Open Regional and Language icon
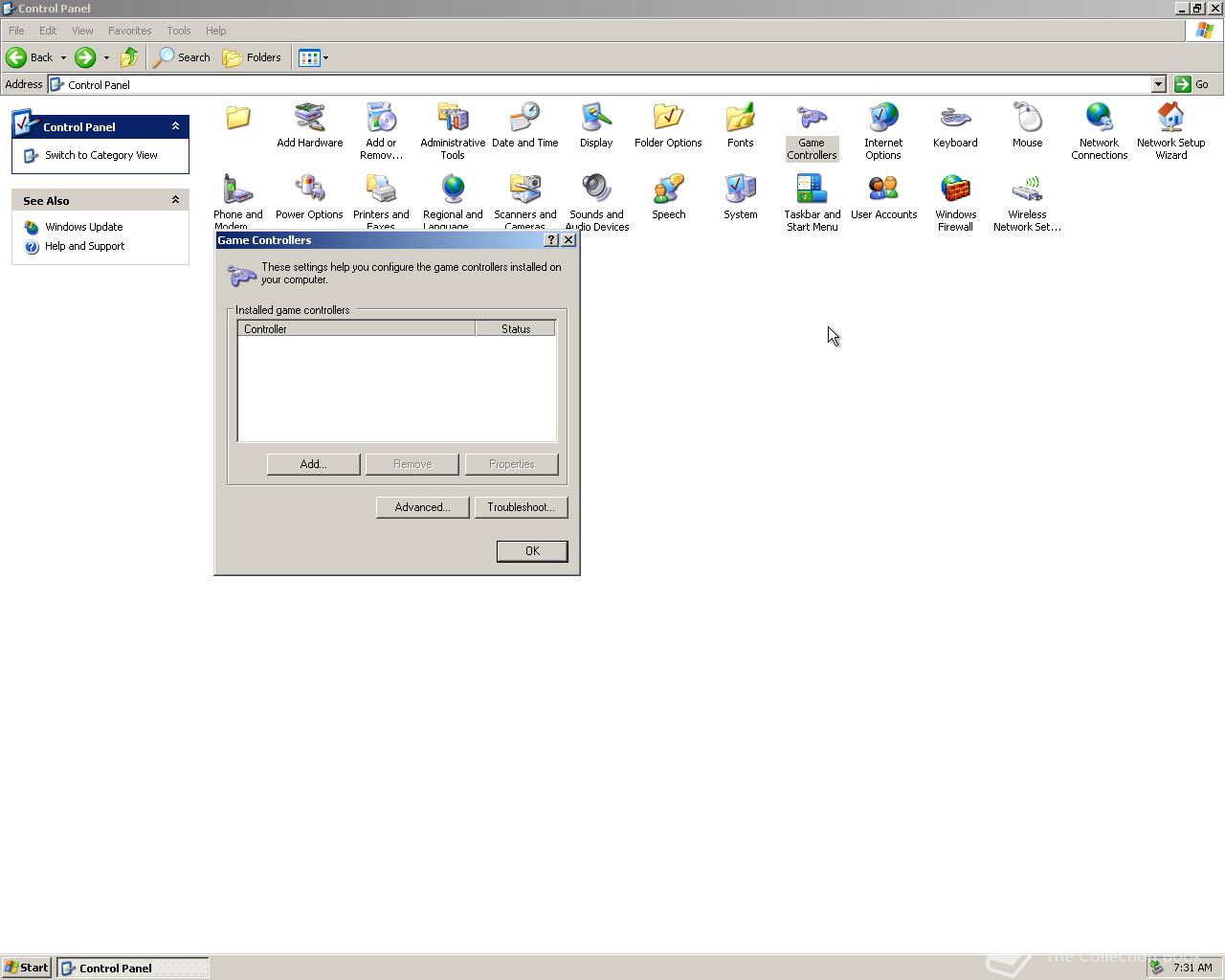Image resolution: width=1225 pixels, height=980 pixels. pyautogui.click(x=453, y=201)
